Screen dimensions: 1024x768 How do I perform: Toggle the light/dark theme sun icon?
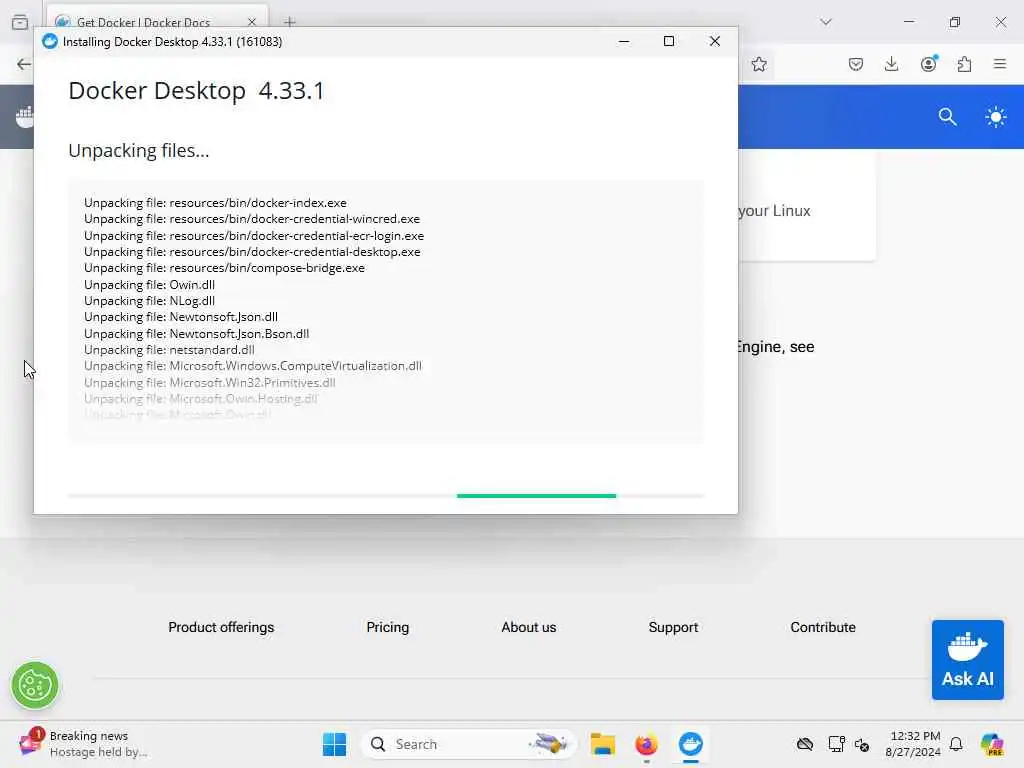995,117
